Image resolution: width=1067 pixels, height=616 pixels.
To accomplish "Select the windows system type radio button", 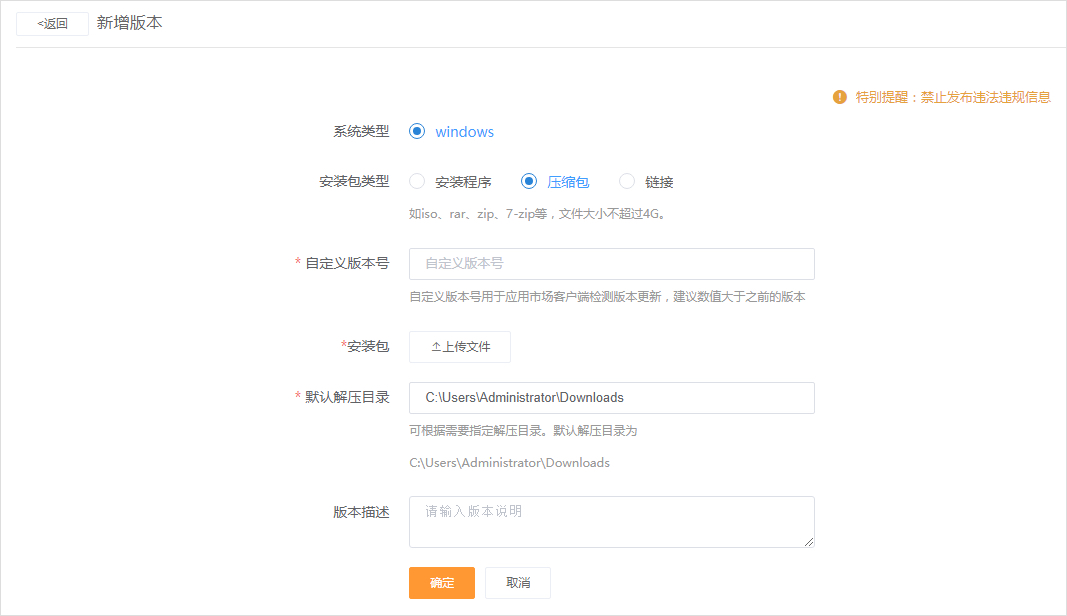I will 417,131.
